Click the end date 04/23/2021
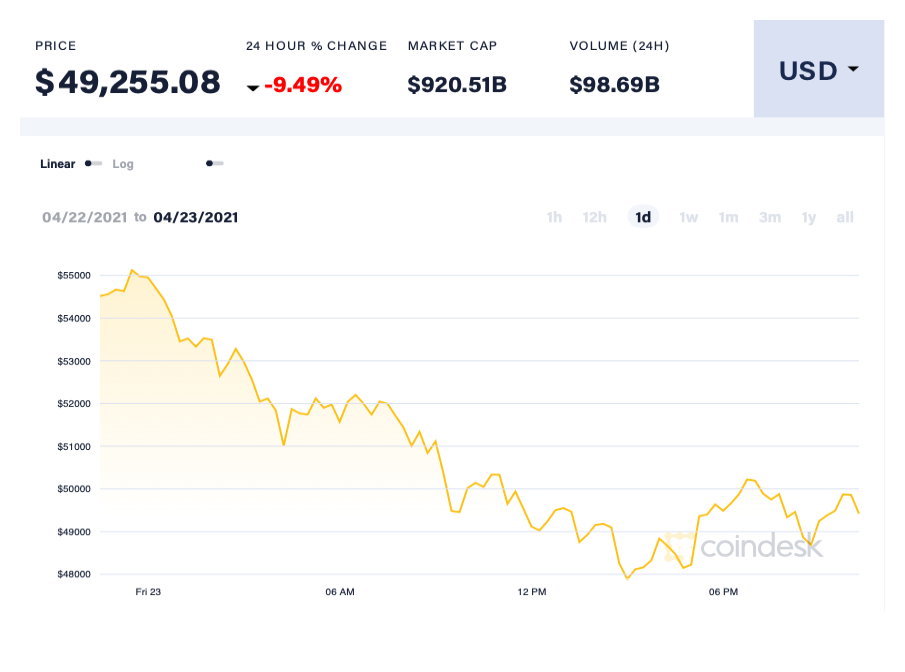The height and width of the screenshot is (672, 905). 197,217
